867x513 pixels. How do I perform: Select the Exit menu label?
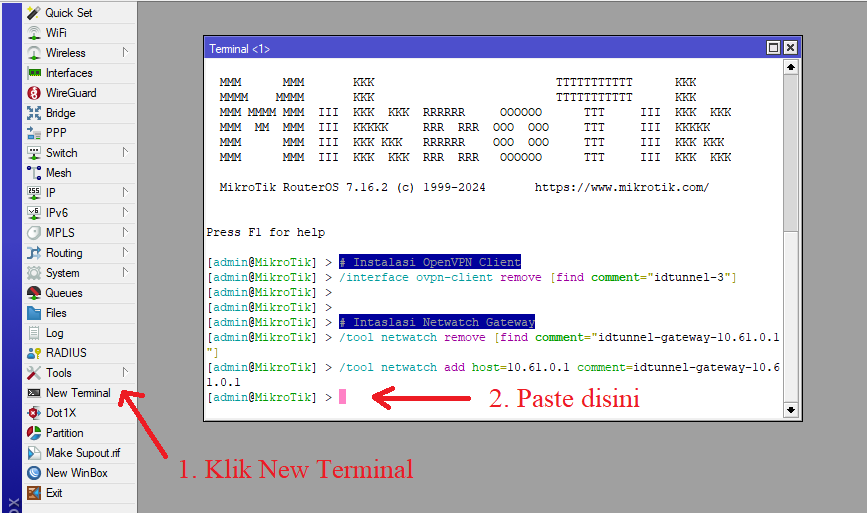(x=54, y=493)
